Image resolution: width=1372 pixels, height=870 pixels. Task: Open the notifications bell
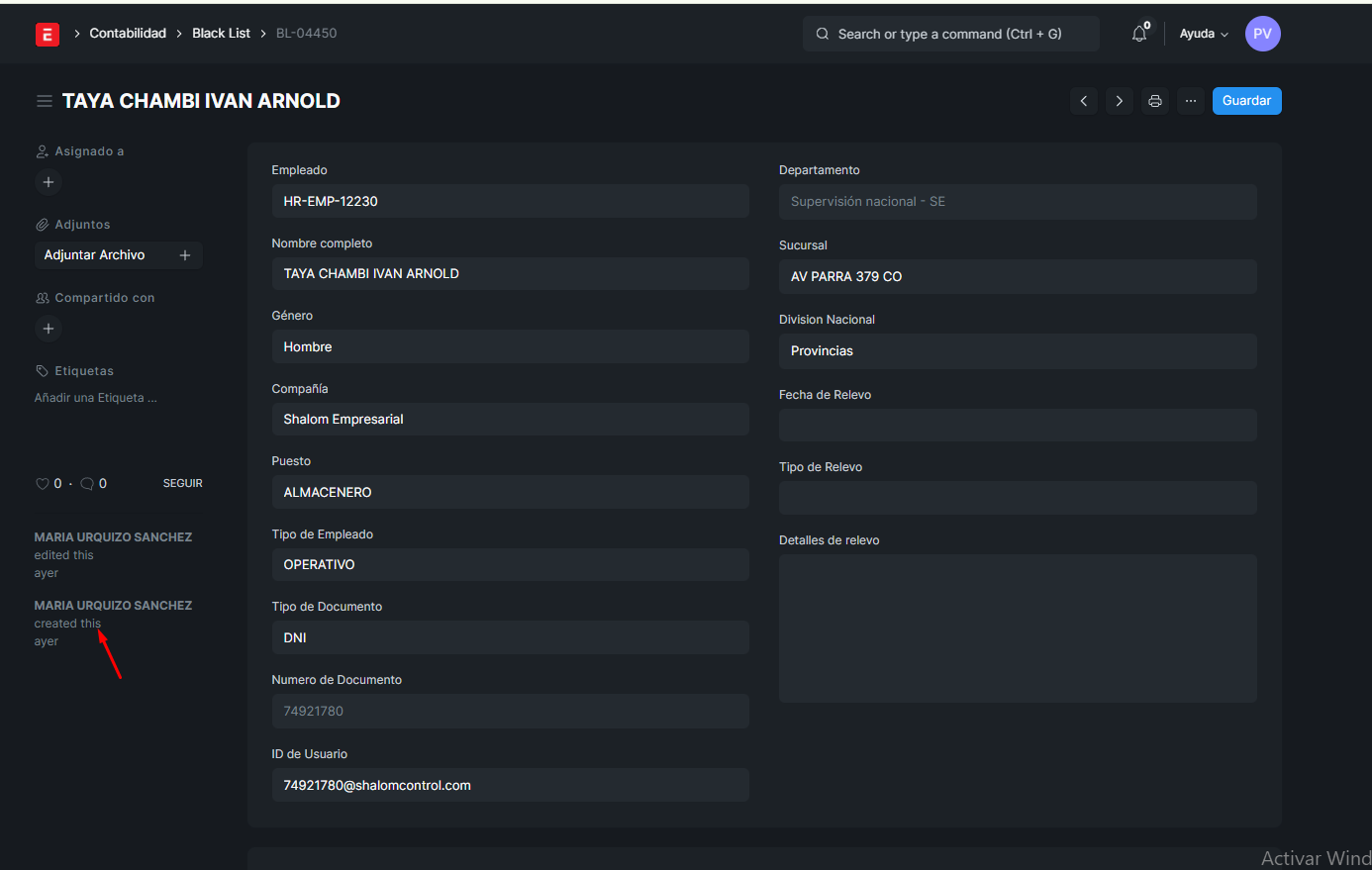1139,34
